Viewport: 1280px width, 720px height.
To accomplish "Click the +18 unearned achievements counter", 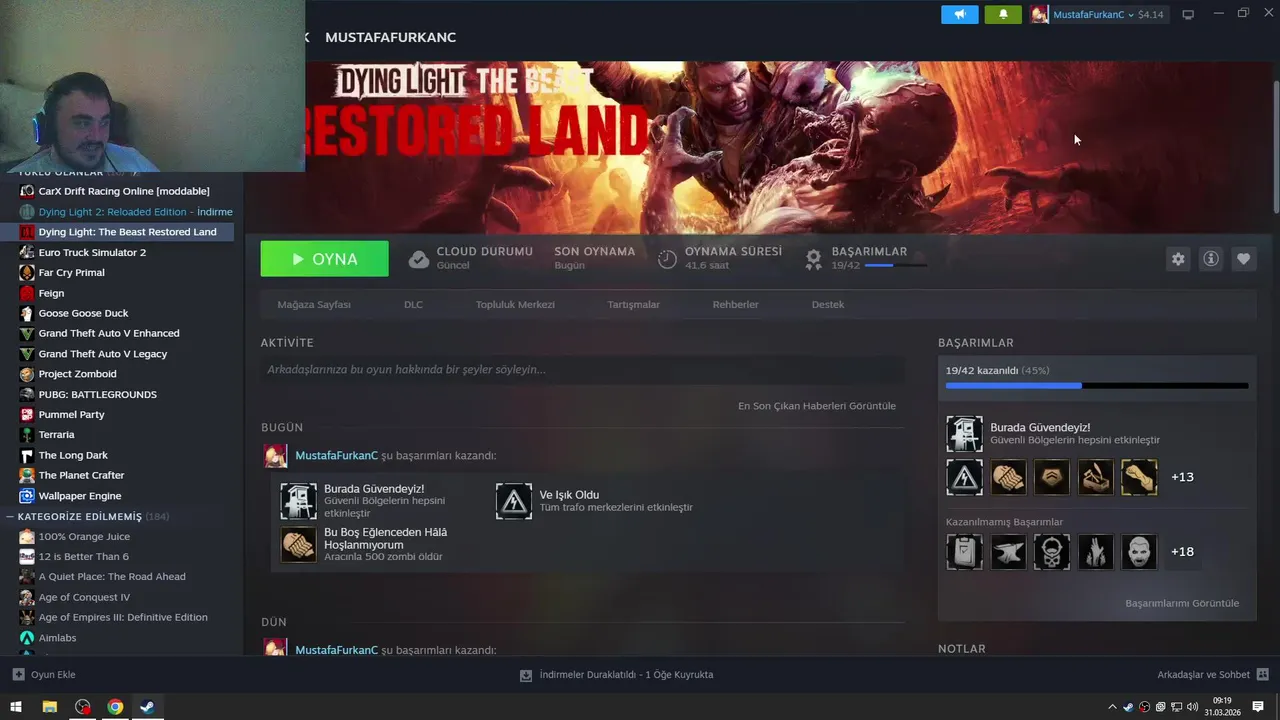I will click(1182, 552).
